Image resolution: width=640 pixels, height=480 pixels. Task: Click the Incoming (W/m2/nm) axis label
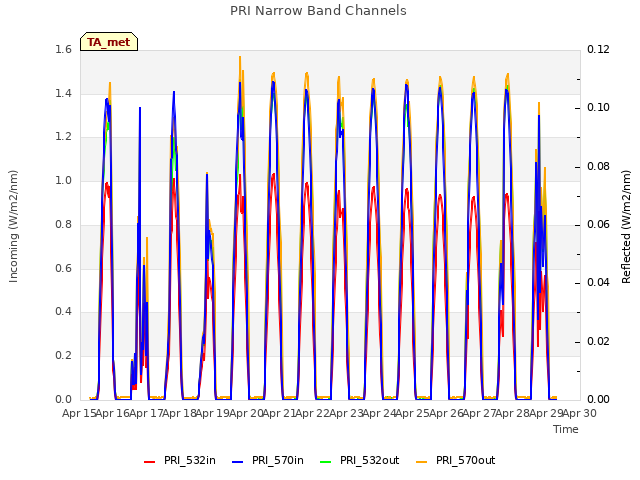click(x=13, y=226)
